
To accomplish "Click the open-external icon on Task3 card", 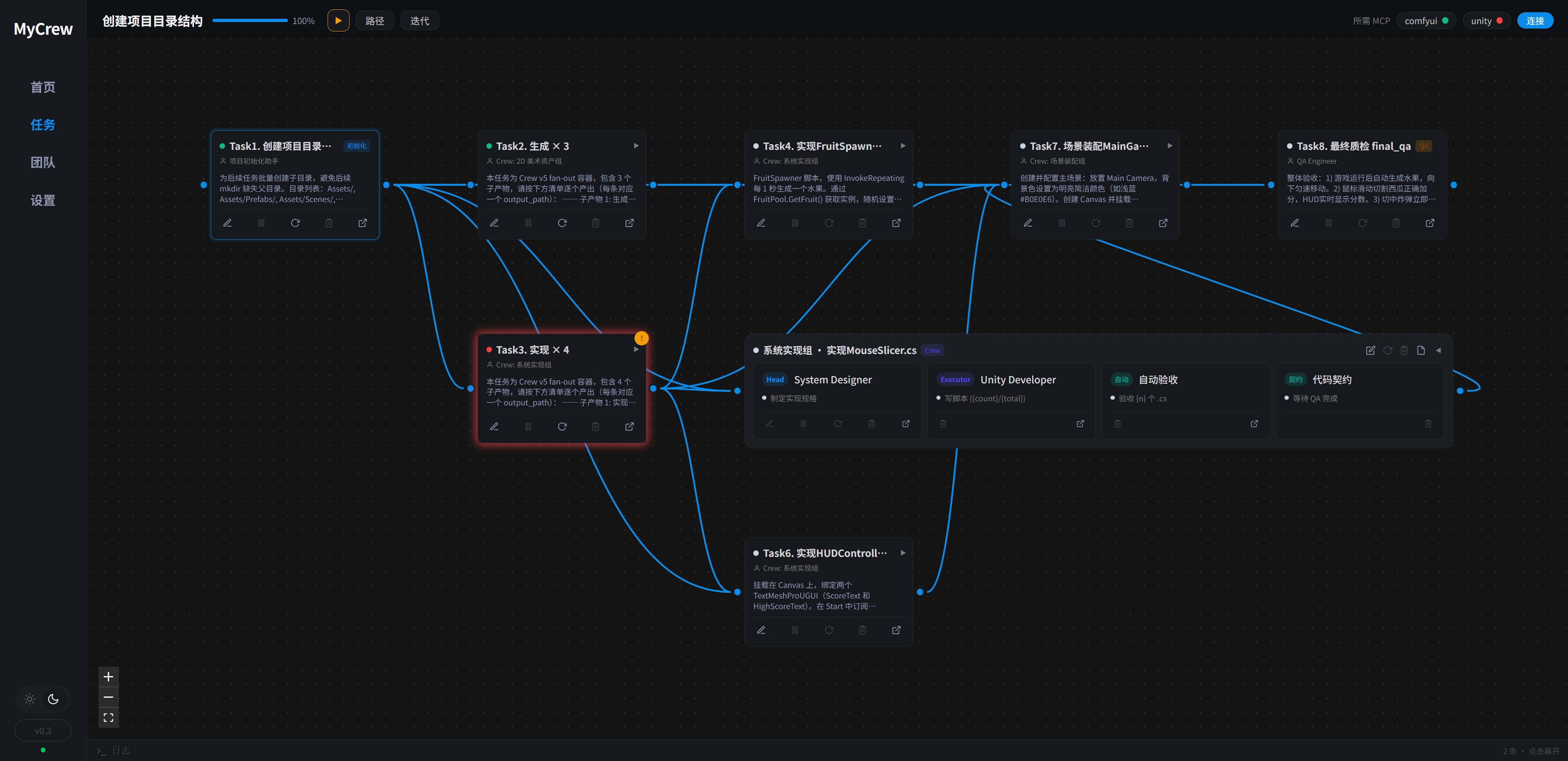I will tap(629, 426).
